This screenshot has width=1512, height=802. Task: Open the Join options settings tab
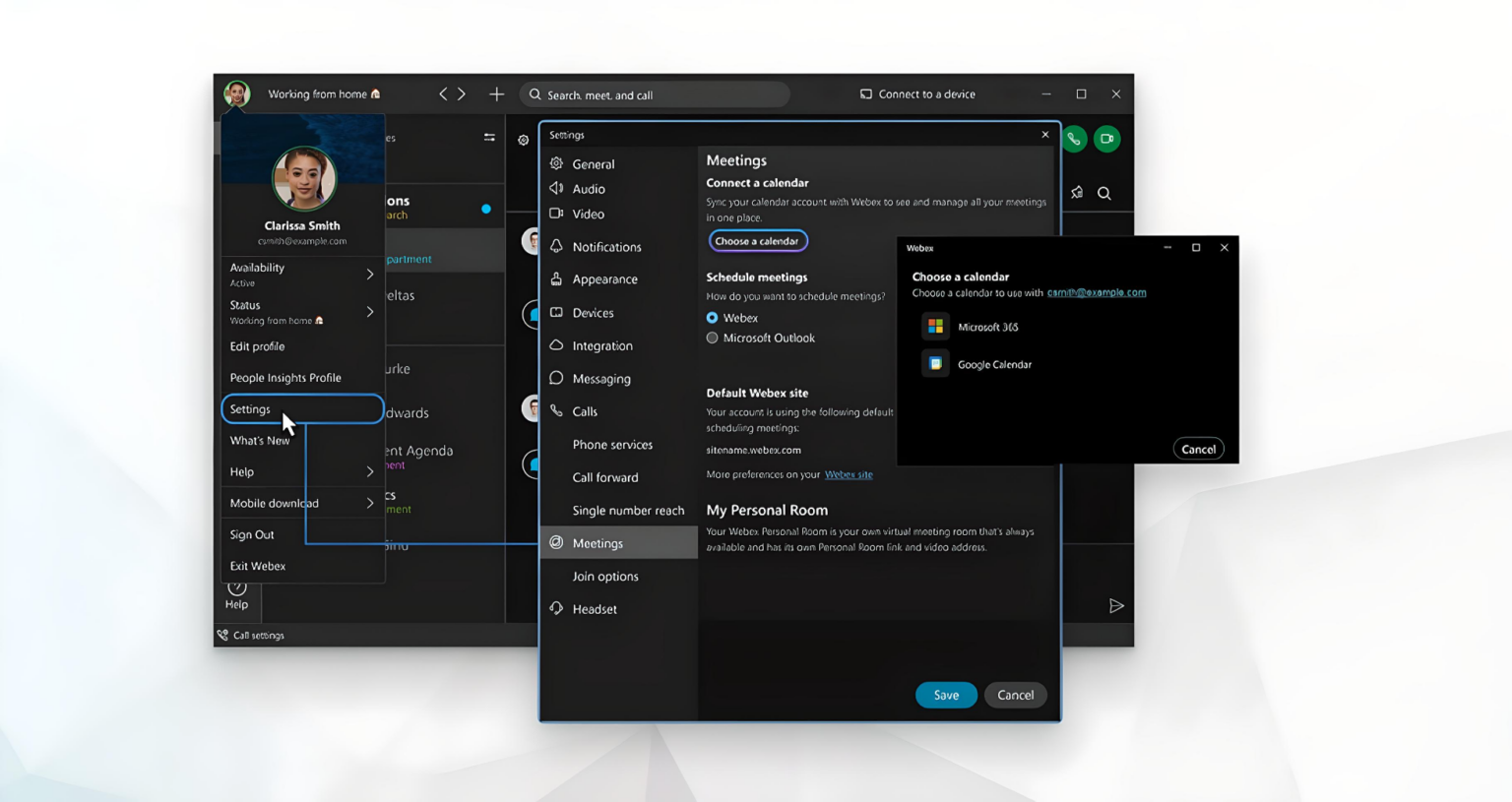[604, 576]
